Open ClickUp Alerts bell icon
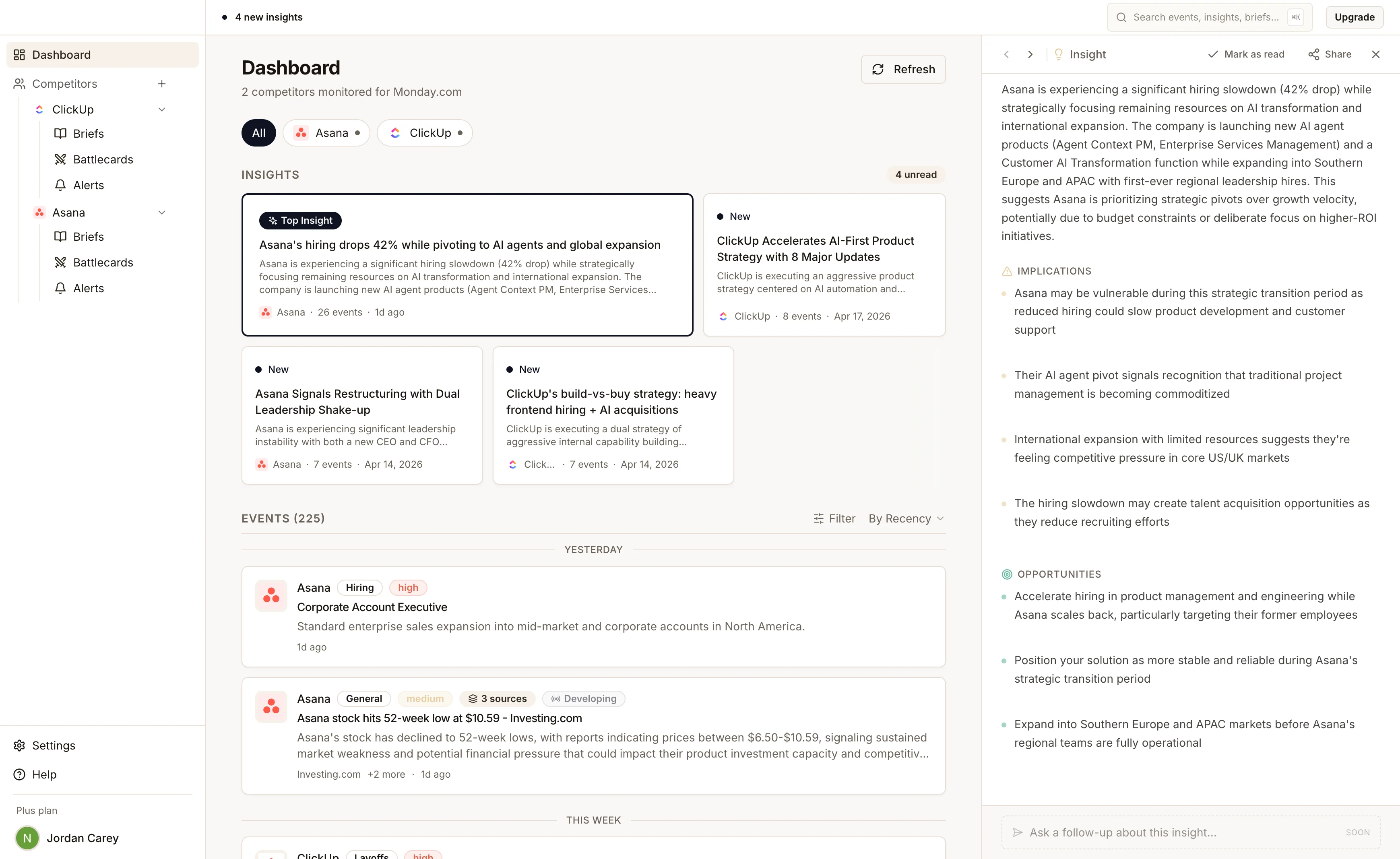This screenshot has height=859, width=1400. (x=60, y=185)
